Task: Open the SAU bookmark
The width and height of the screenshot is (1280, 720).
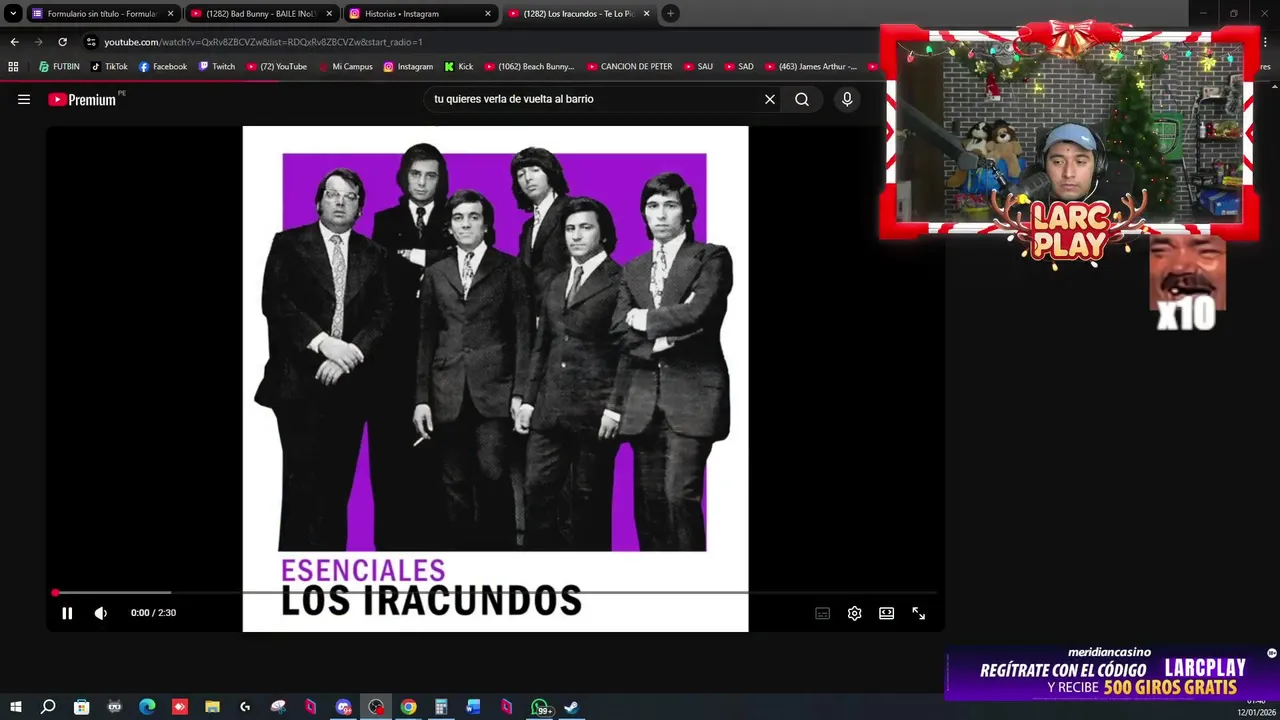Action: coord(698,67)
